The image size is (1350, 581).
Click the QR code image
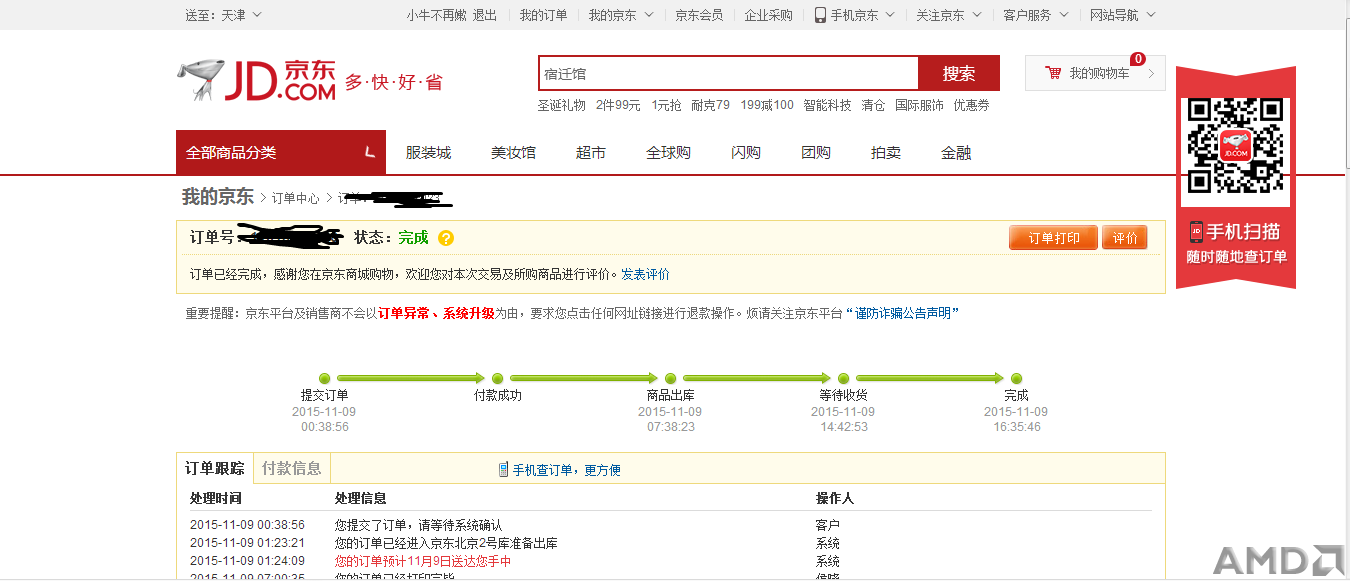click(1235, 146)
